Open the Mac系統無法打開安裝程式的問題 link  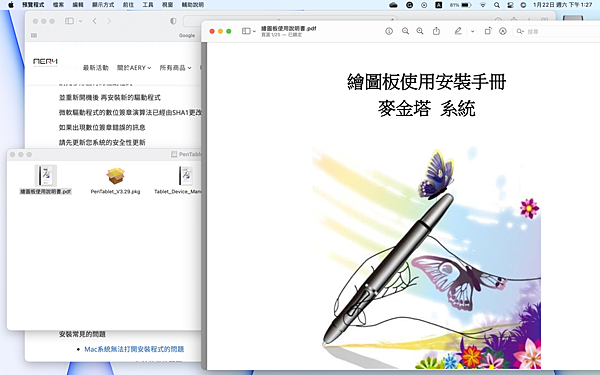pyautogui.click(x=134, y=349)
